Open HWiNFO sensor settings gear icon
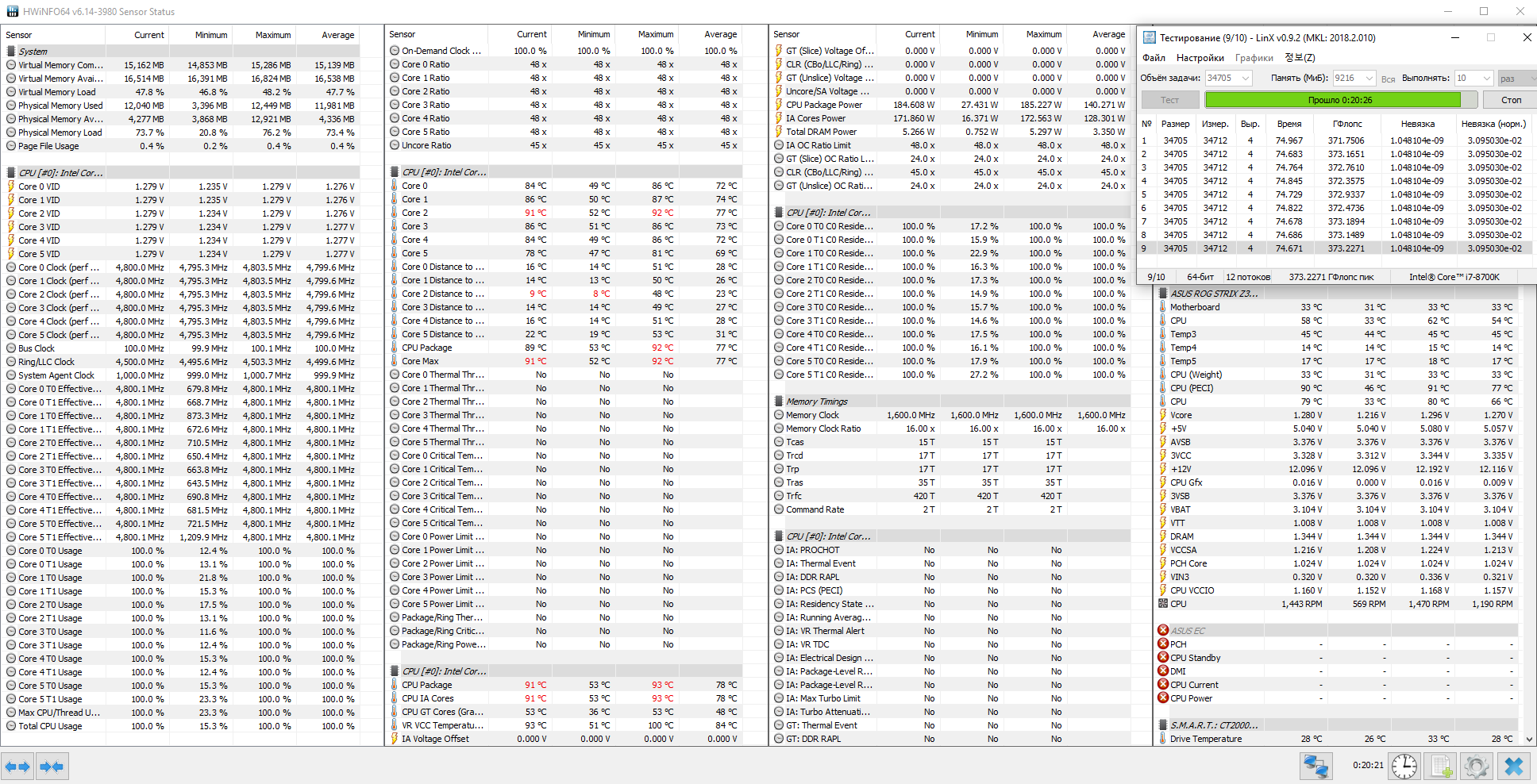This screenshot has width=1537, height=784. click(1476, 767)
